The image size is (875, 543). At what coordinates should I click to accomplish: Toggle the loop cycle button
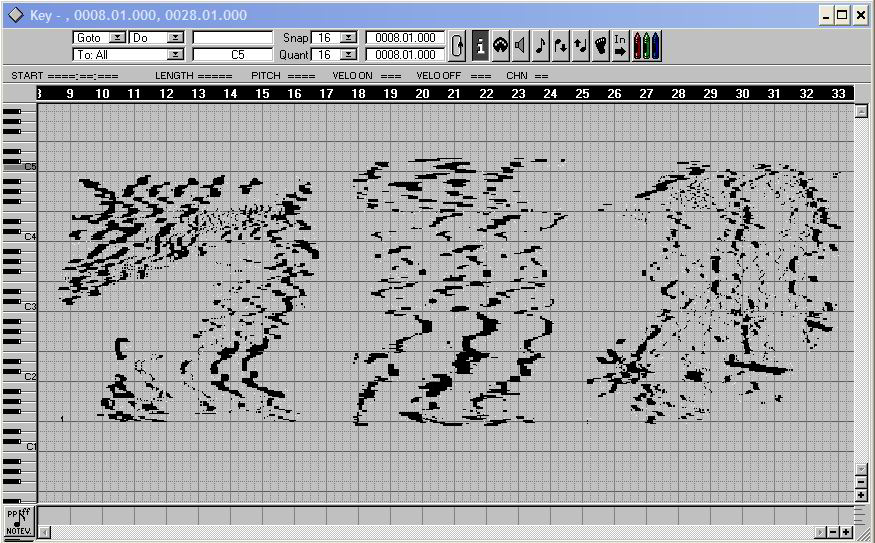click(457, 46)
